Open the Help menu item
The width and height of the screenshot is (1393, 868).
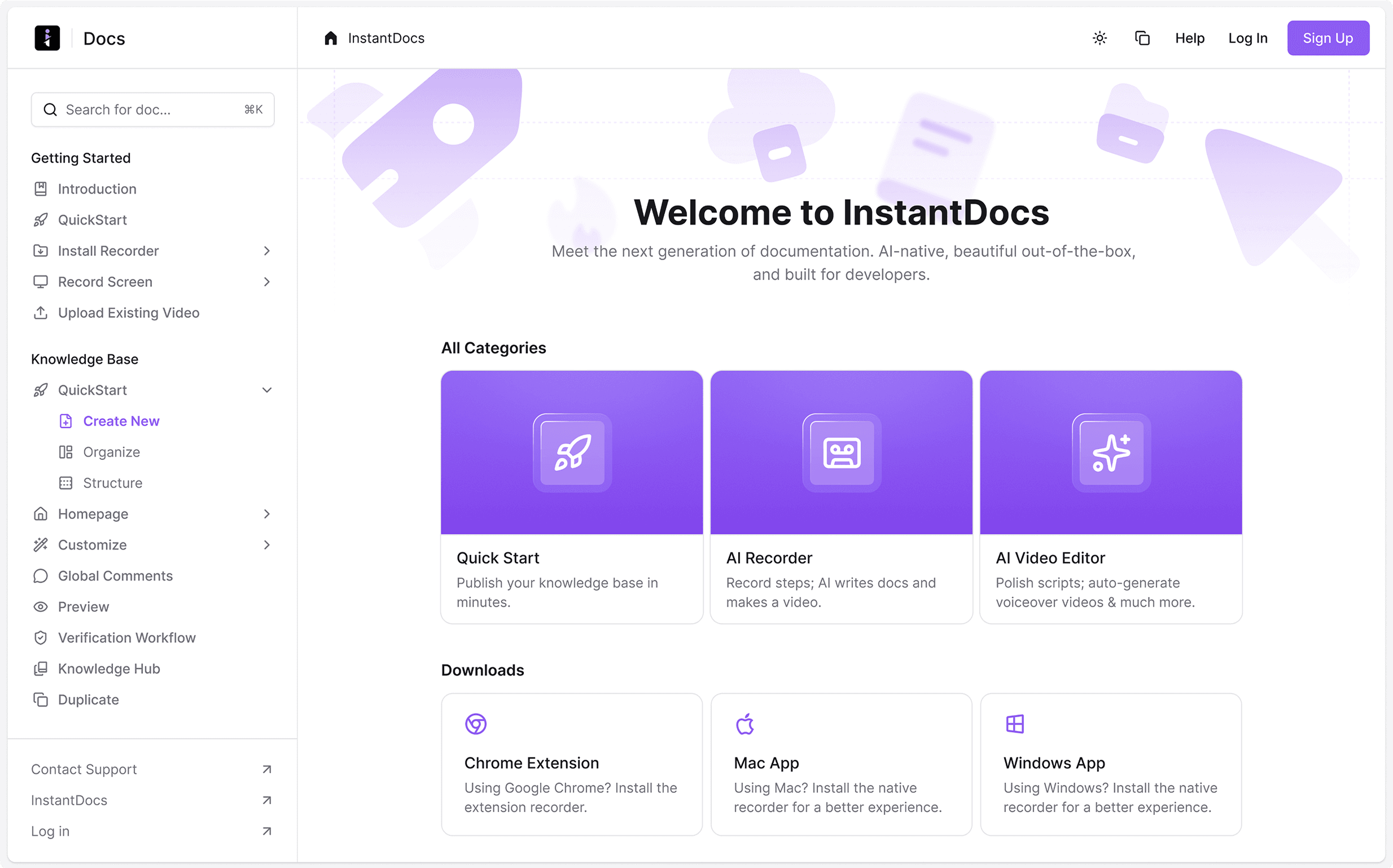click(1189, 38)
